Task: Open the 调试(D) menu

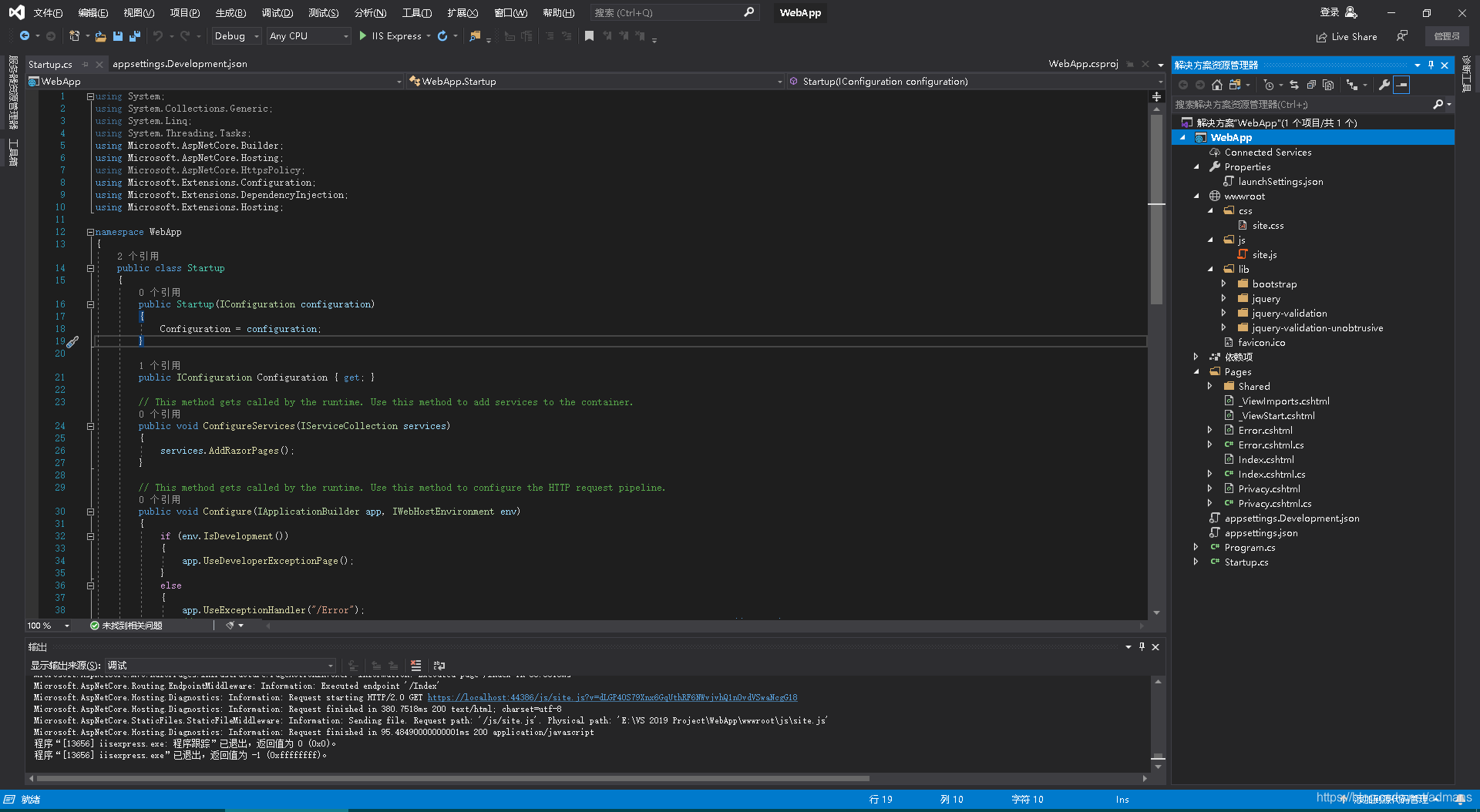Action: click(x=277, y=13)
